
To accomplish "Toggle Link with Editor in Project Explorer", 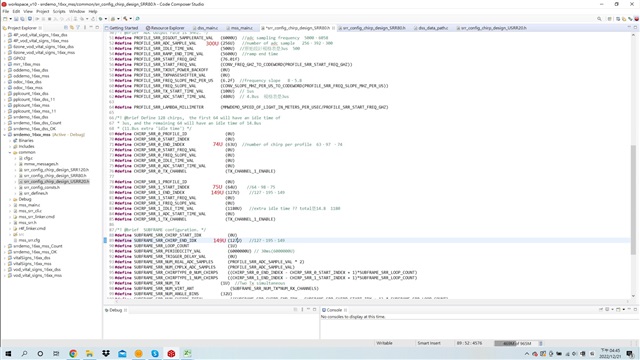I will pyautogui.click(x=72, y=28).
